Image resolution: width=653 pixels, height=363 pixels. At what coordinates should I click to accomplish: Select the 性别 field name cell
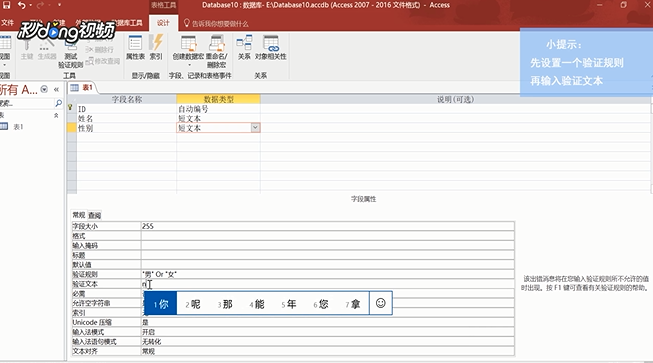click(x=127, y=128)
